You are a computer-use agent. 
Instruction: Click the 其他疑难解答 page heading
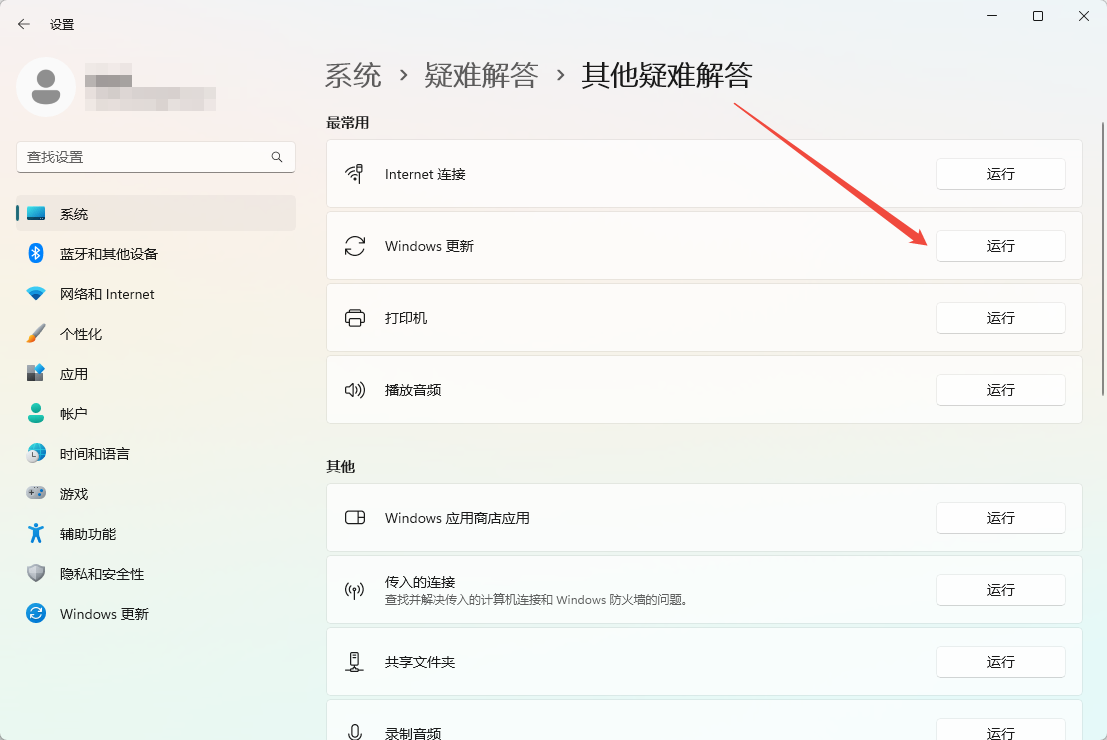666,75
